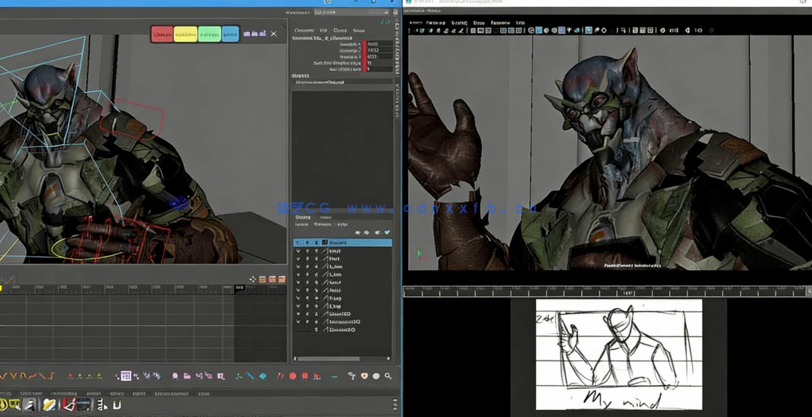812x417 pixels.
Task: Click the rightmost orange icon above timeline
Action: click(280, 280)
